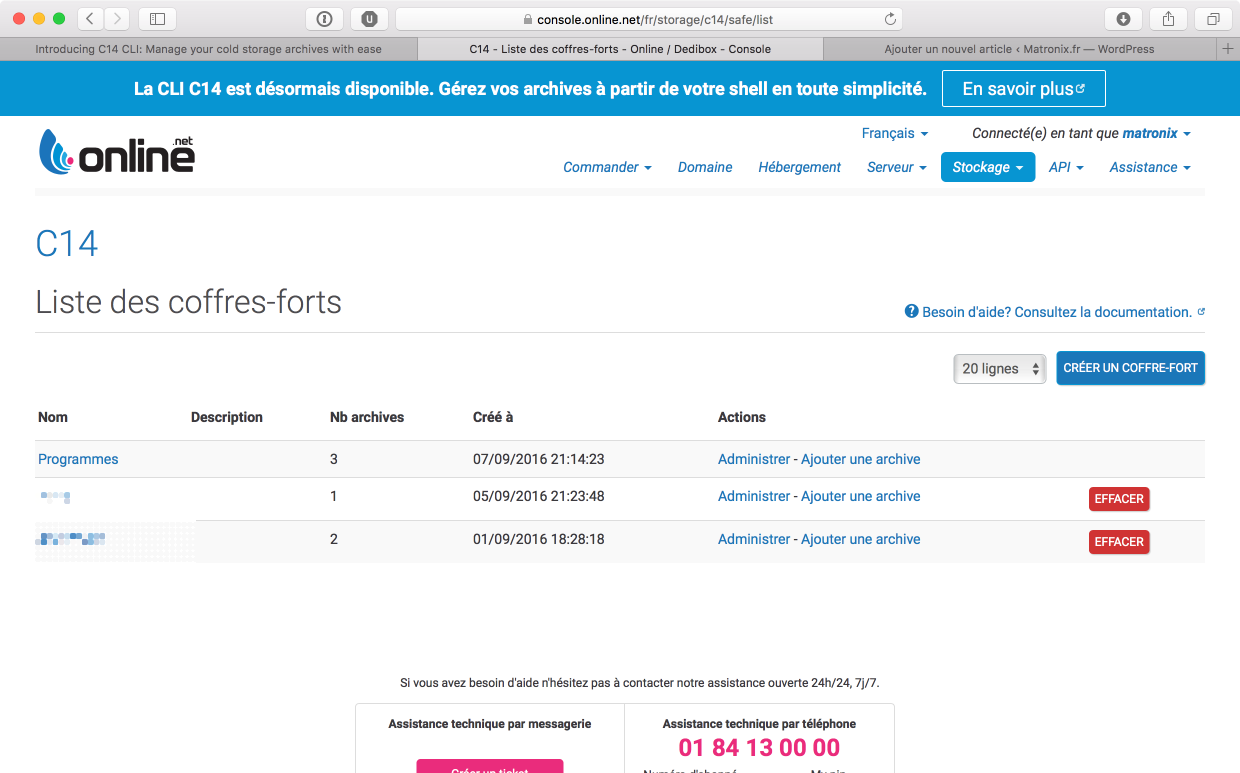This screenshot has height=773, width=1240.
Task: Show Safari downloads
Action: tap(1123, 18)
